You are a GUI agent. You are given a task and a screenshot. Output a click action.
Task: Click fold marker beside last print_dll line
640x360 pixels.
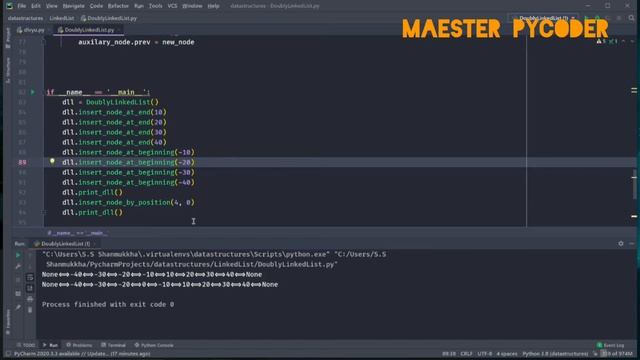tap(44, 212)
